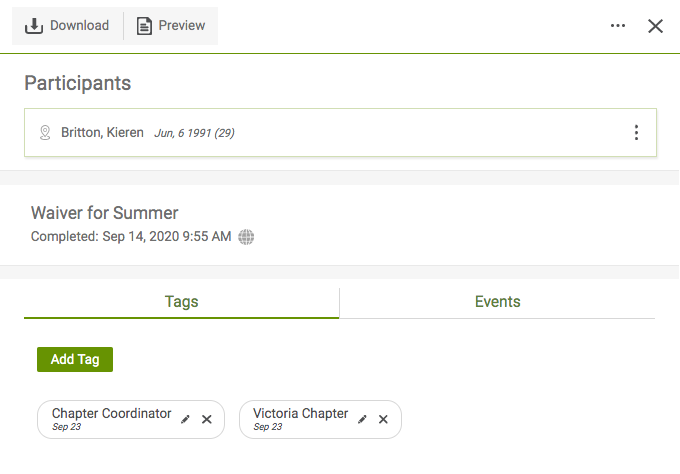Click the Download button
This screenshot has height=474, width=680.
click(67, 26)
